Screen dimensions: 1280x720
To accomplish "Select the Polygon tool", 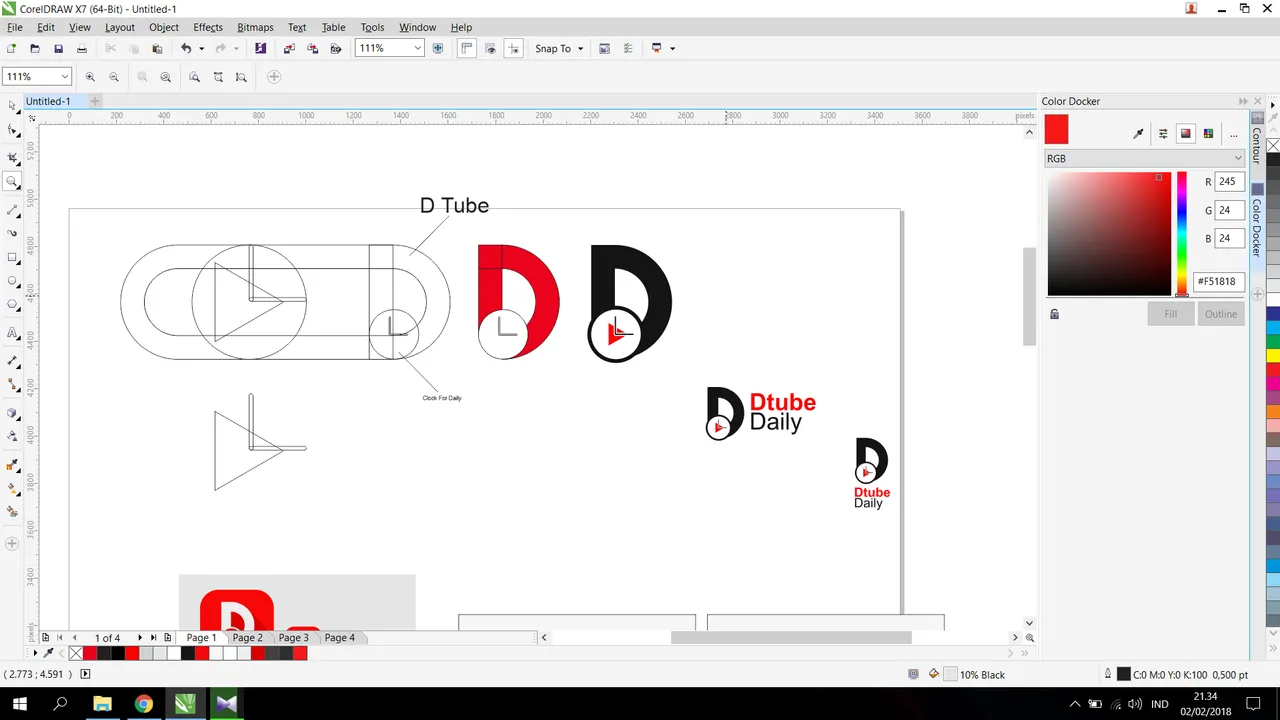I will (x=12, y=305).
